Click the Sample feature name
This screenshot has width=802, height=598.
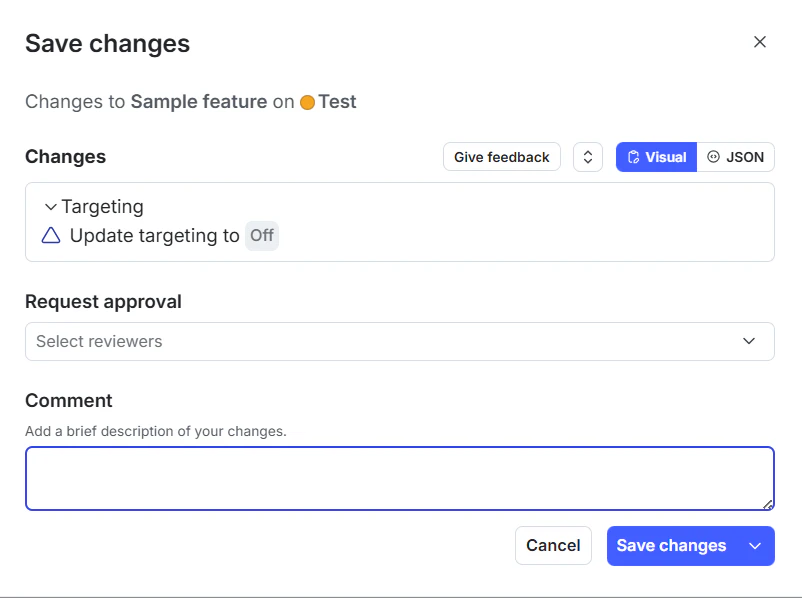(x=199, y=102)
